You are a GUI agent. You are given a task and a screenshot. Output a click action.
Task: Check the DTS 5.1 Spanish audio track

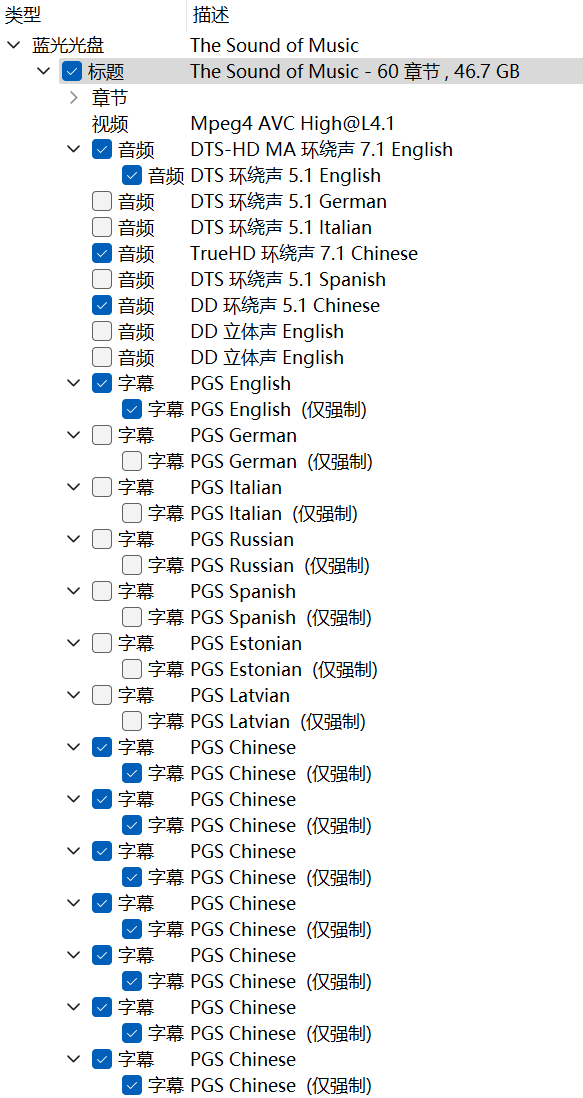(x=102, y=279)
